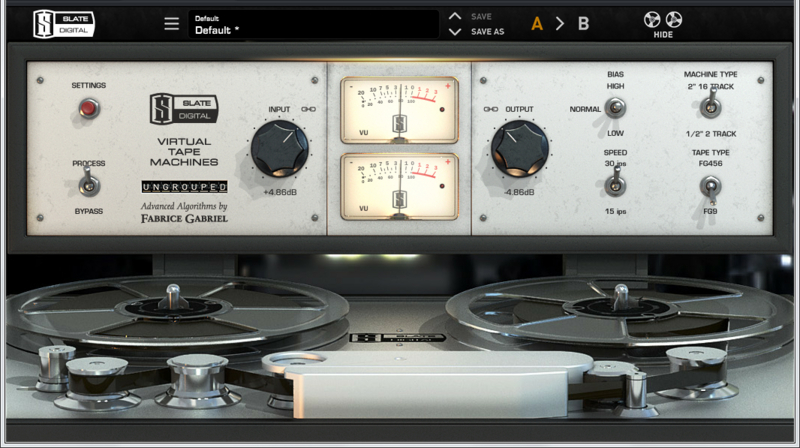
Task: Copy A to B with arrow
Action: coord(560,24)
